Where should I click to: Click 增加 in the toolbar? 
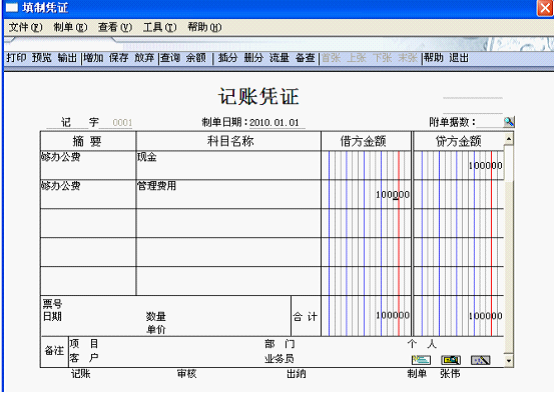point(93,58)
